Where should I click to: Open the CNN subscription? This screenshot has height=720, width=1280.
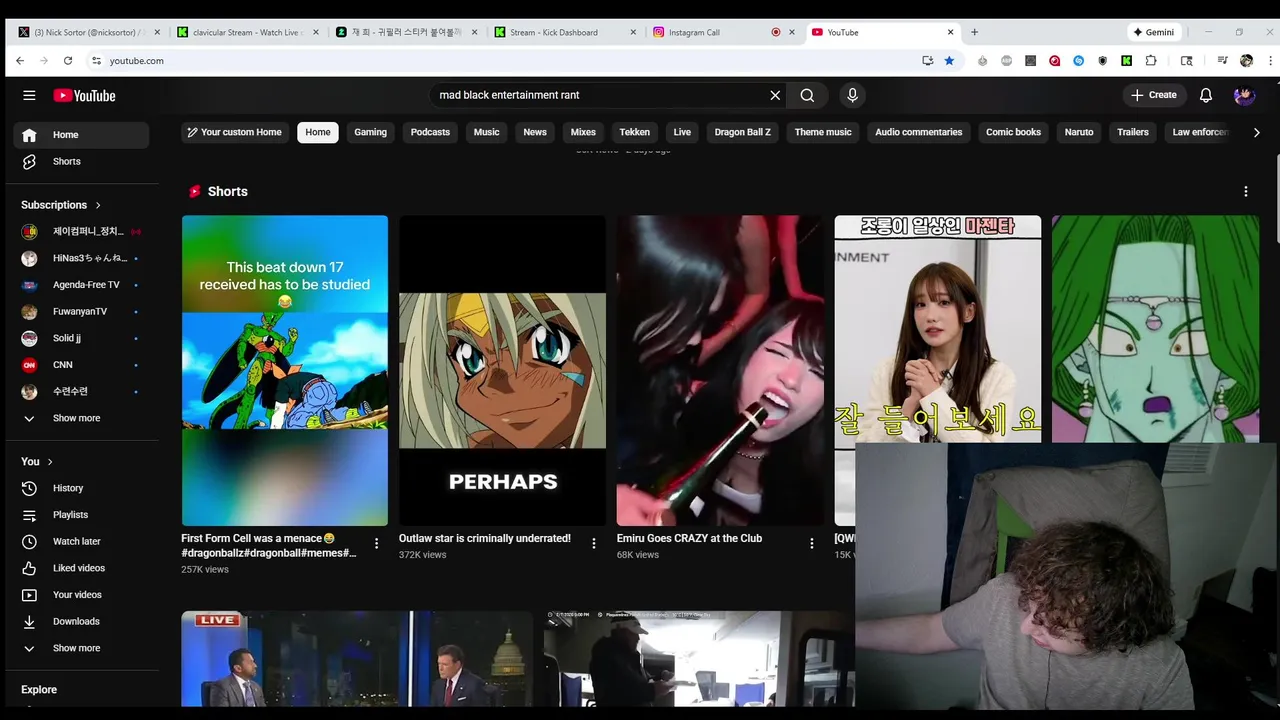click(81, 365)
